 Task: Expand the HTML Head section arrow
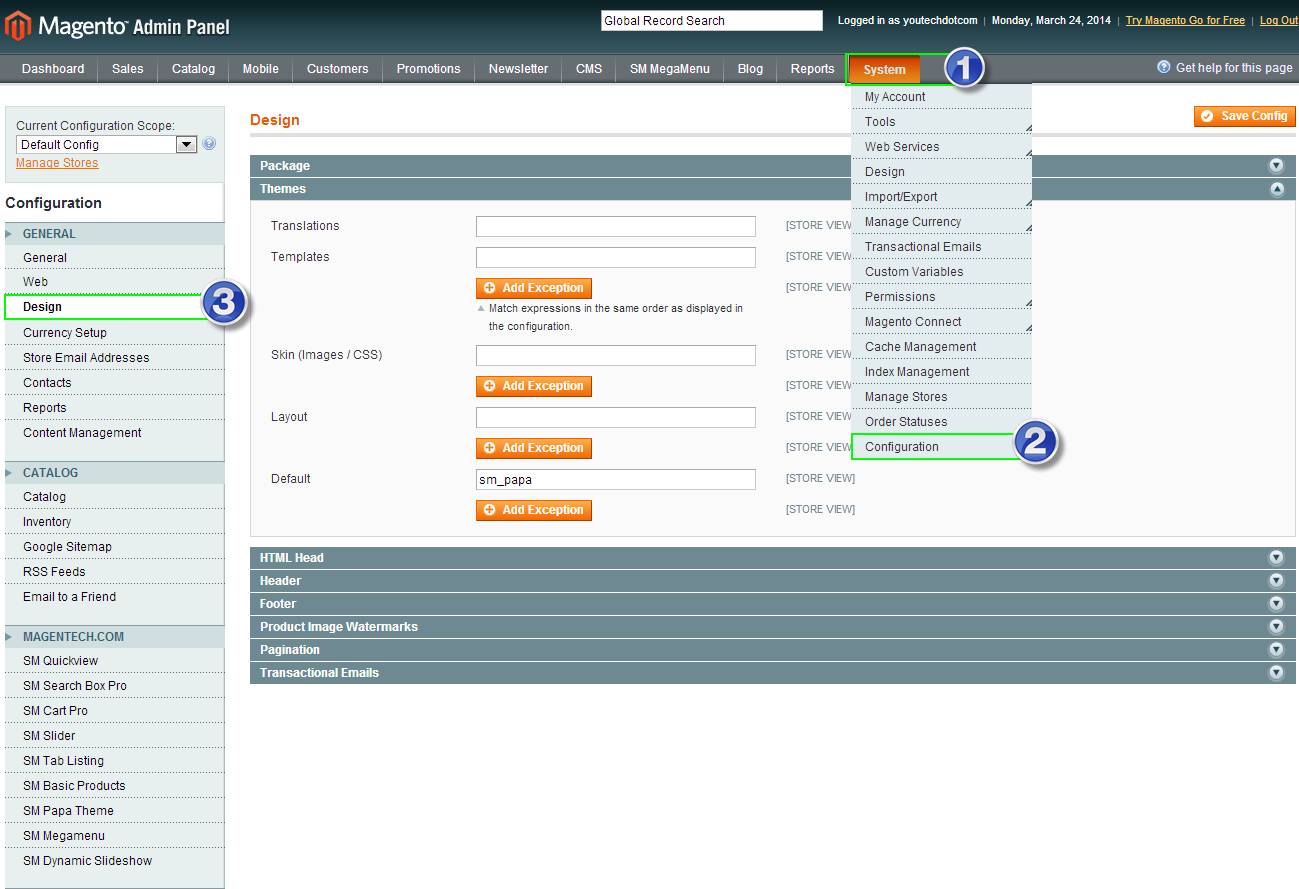pyautogui.click(x=1276, y=558)
